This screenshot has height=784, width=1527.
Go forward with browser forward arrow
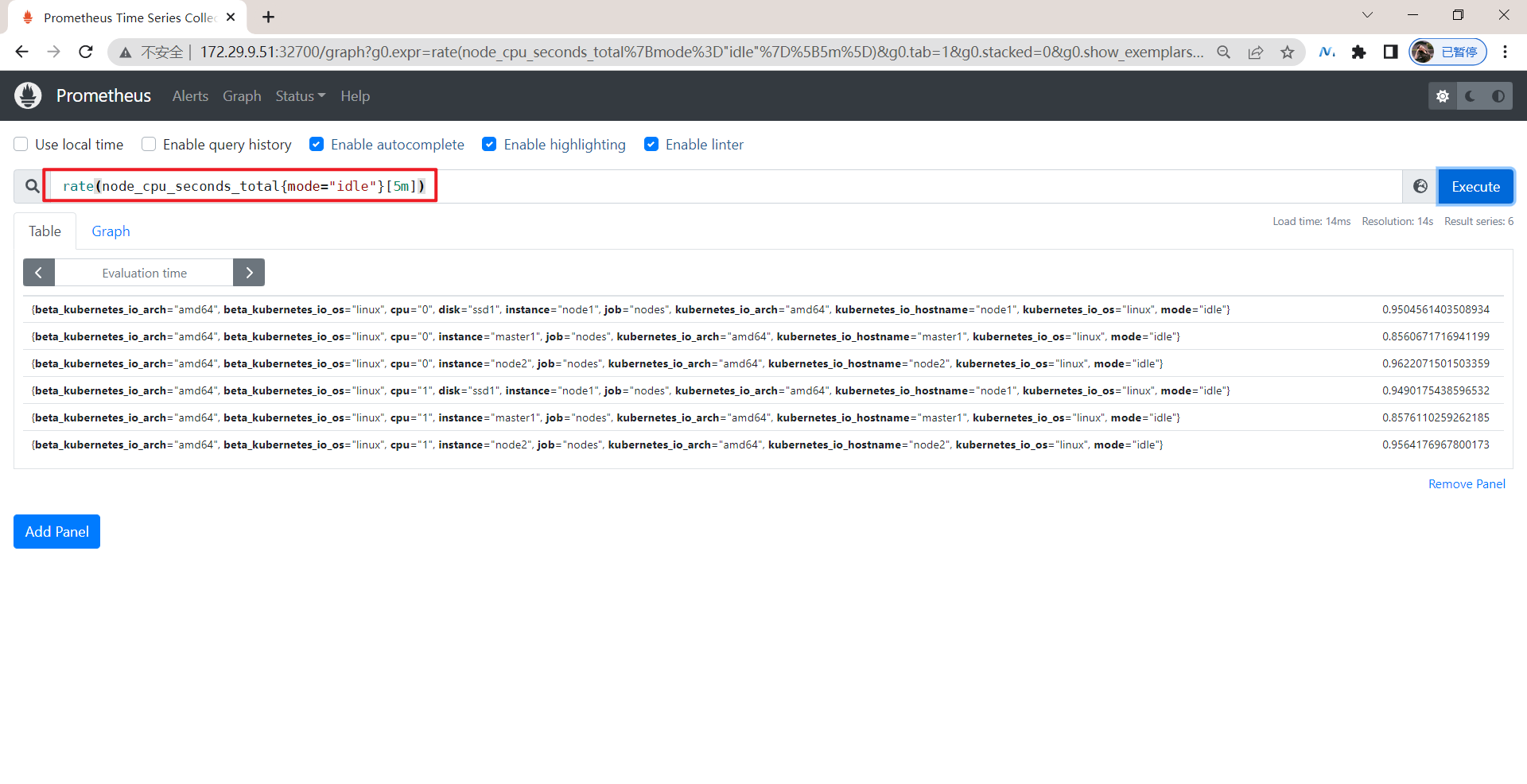click(x=53, y=52)
